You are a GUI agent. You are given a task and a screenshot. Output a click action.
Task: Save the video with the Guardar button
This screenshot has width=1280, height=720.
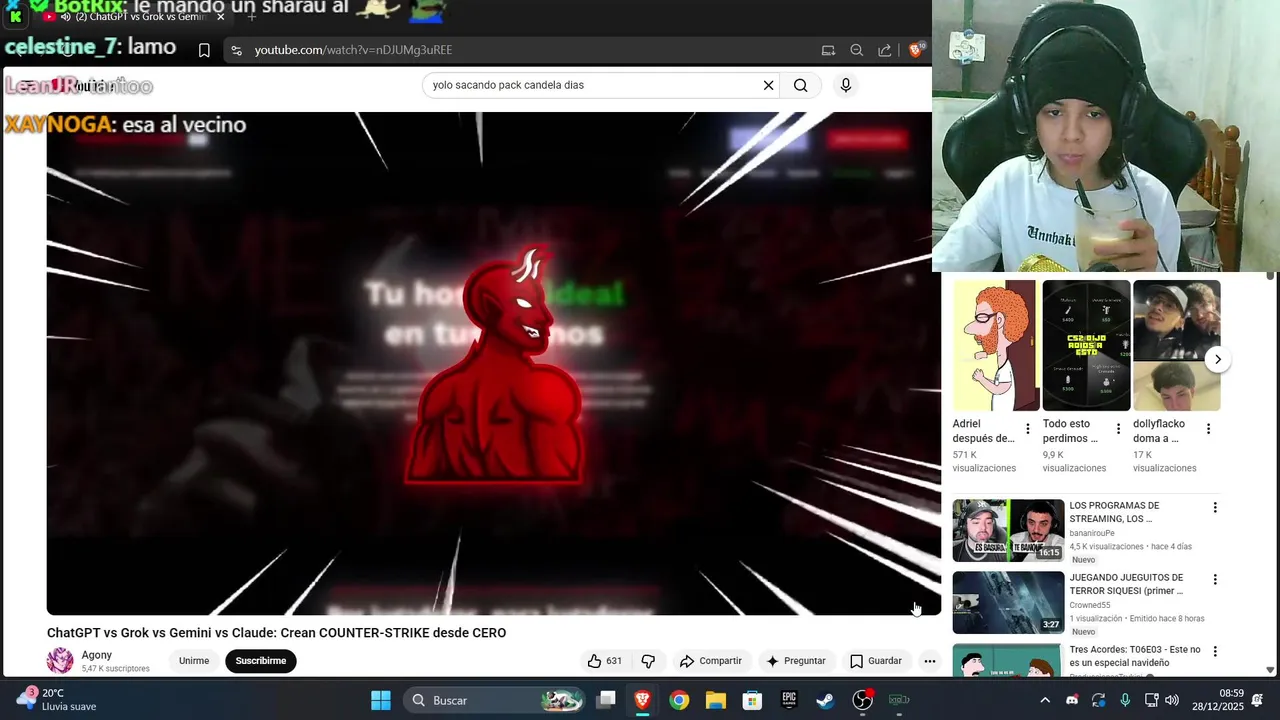pyautogui.click(x=876, y=661)
